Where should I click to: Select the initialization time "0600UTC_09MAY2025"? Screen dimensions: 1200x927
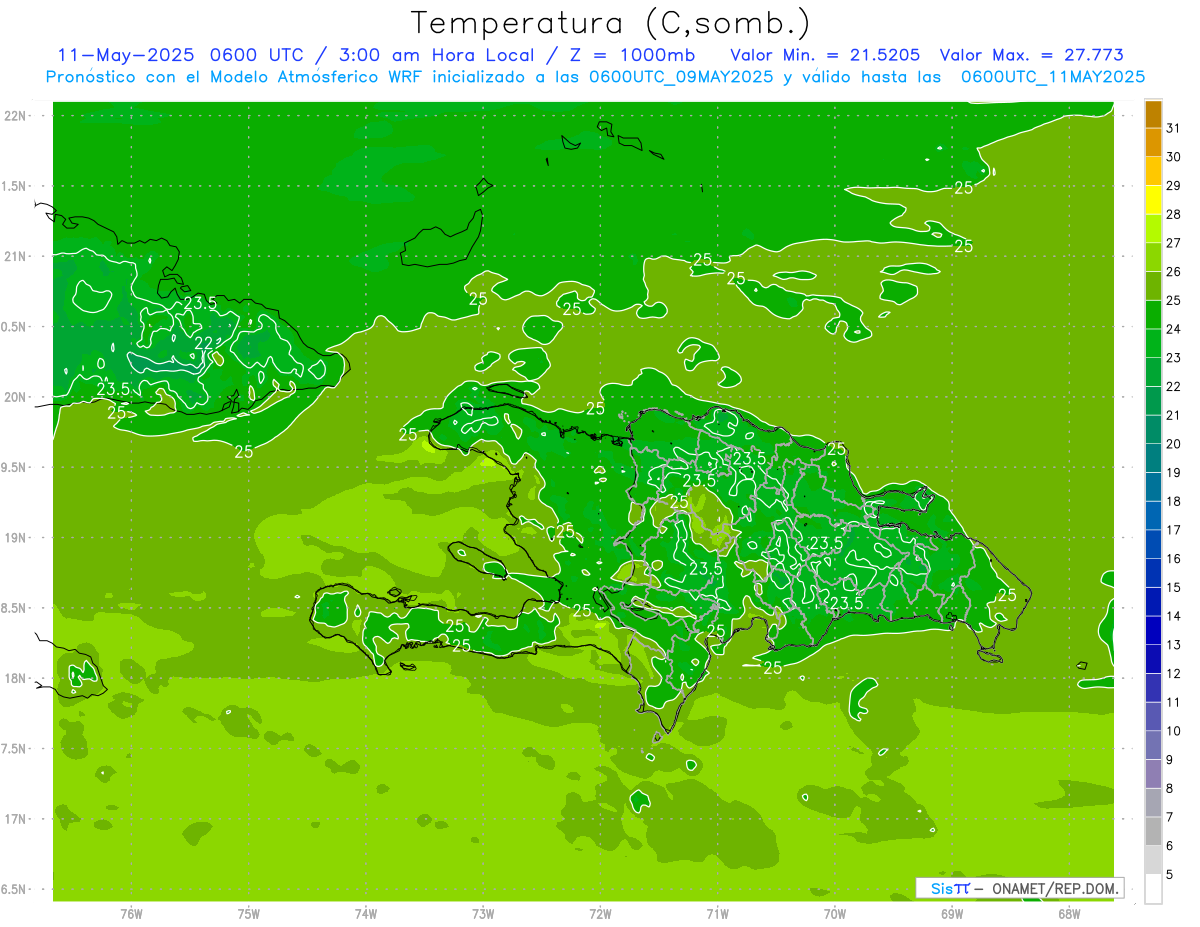pyautogui.click(x=681, y=77)
